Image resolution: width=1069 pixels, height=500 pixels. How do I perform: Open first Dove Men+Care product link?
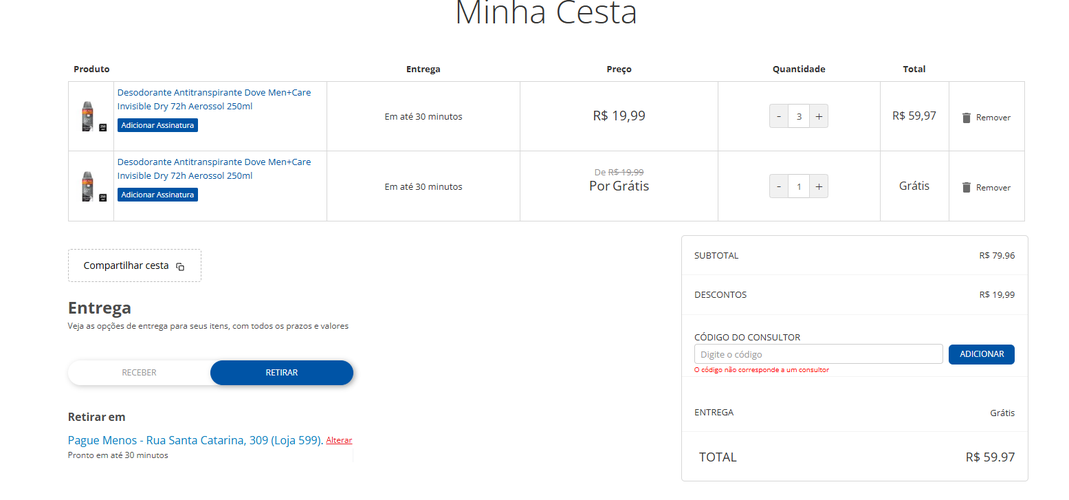pos(214,100)
